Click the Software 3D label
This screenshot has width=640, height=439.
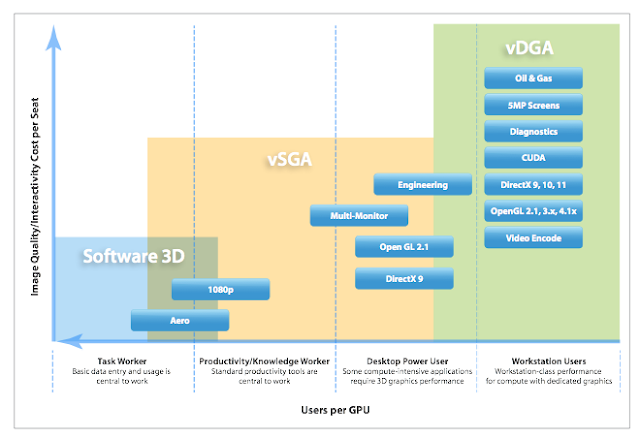(134, 256)
